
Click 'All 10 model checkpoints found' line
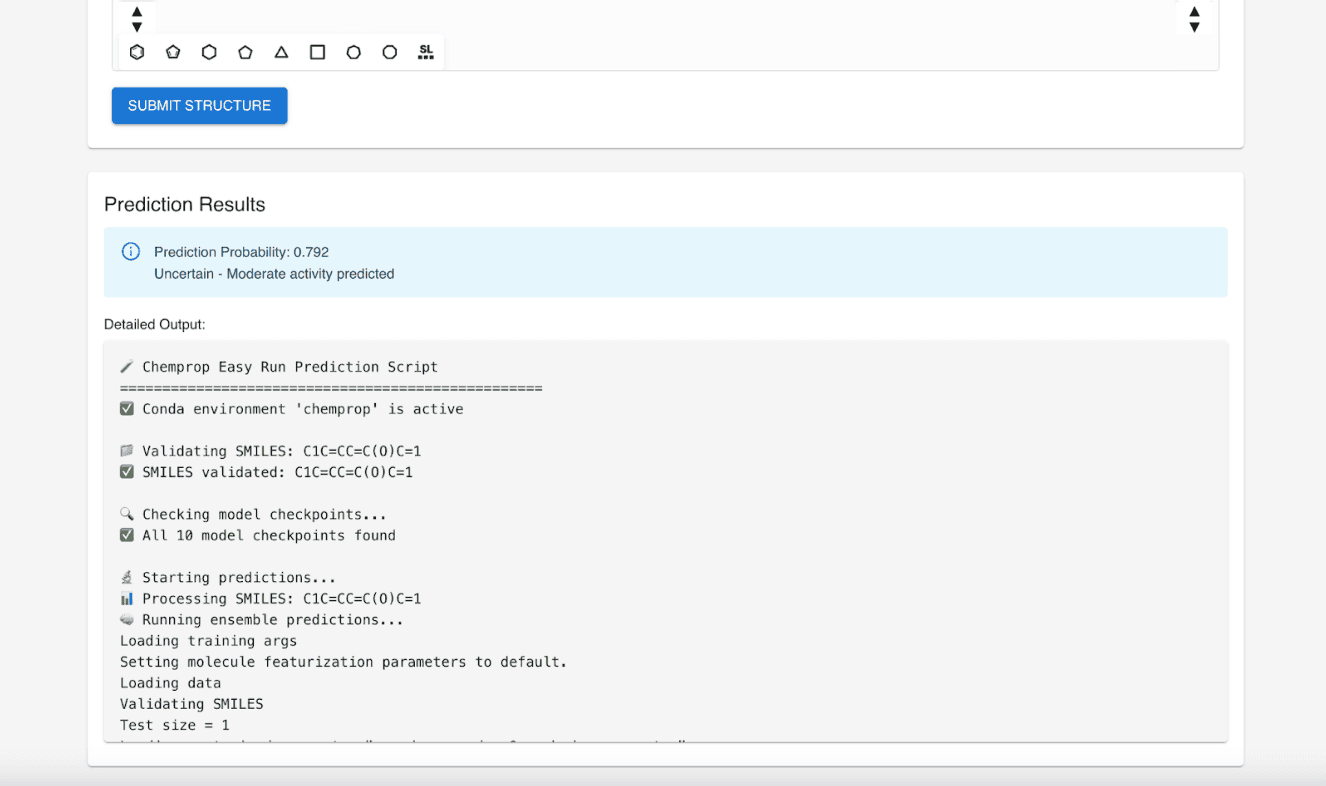[x=268, y=536]
